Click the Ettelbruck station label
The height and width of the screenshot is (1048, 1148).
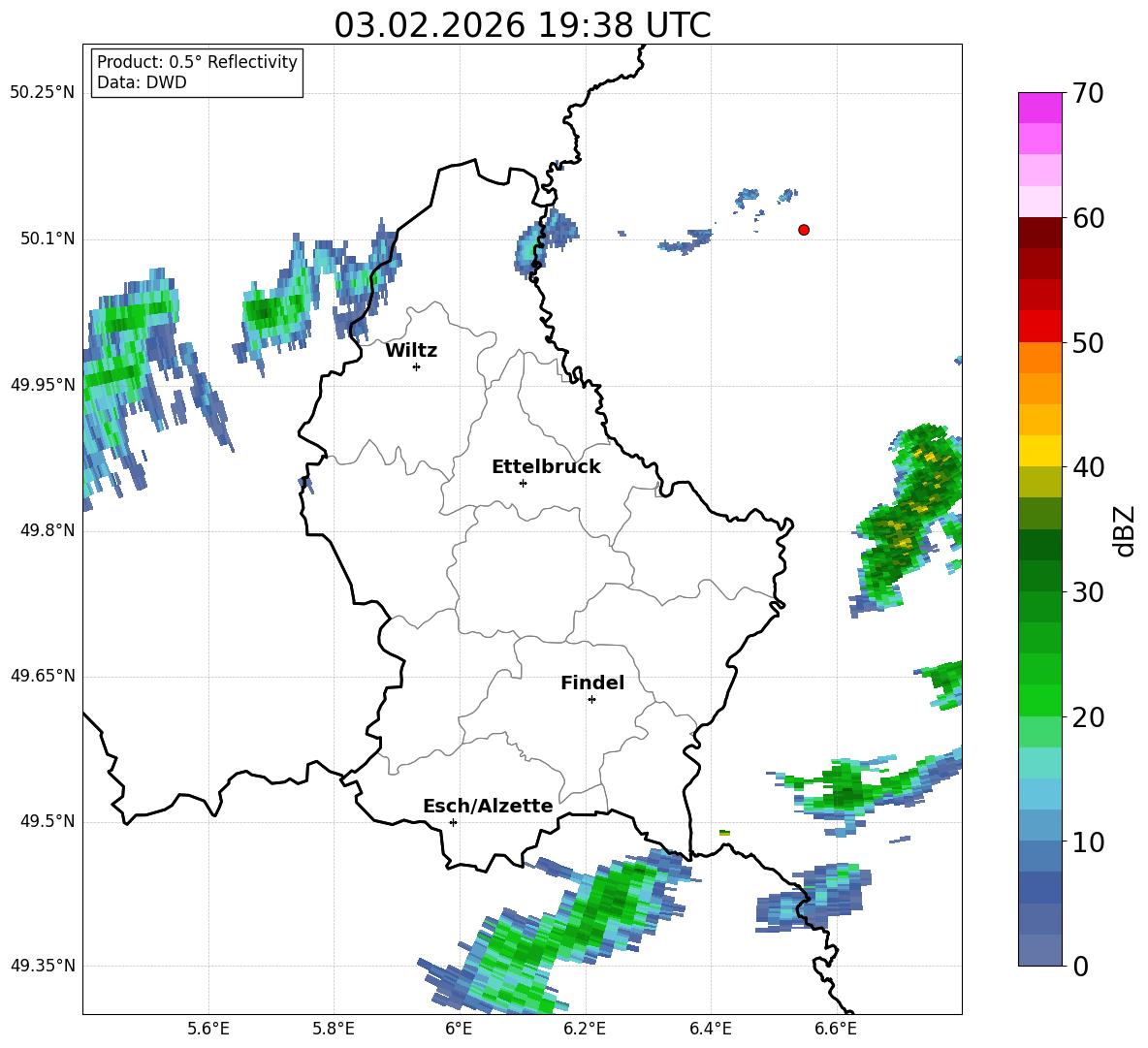[x=546, y=467]
